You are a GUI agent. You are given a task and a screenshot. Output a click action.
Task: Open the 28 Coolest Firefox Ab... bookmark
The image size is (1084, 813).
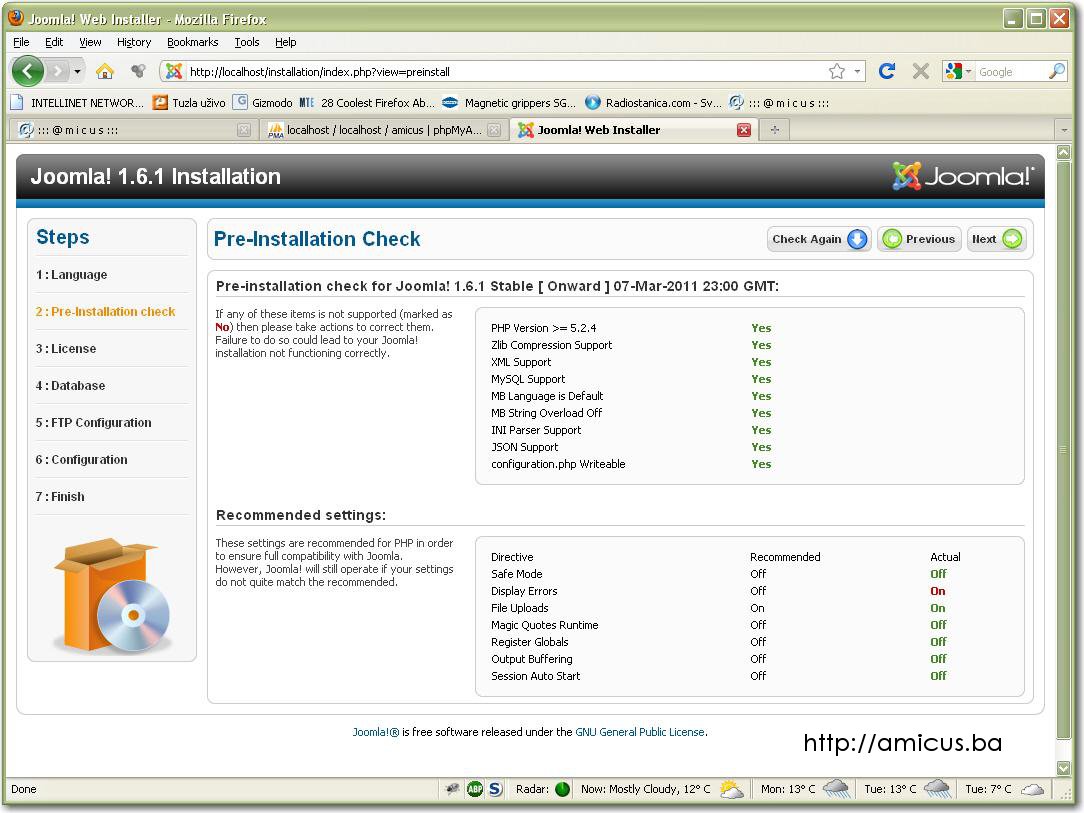pyautogui.click(x=367, y=103)
